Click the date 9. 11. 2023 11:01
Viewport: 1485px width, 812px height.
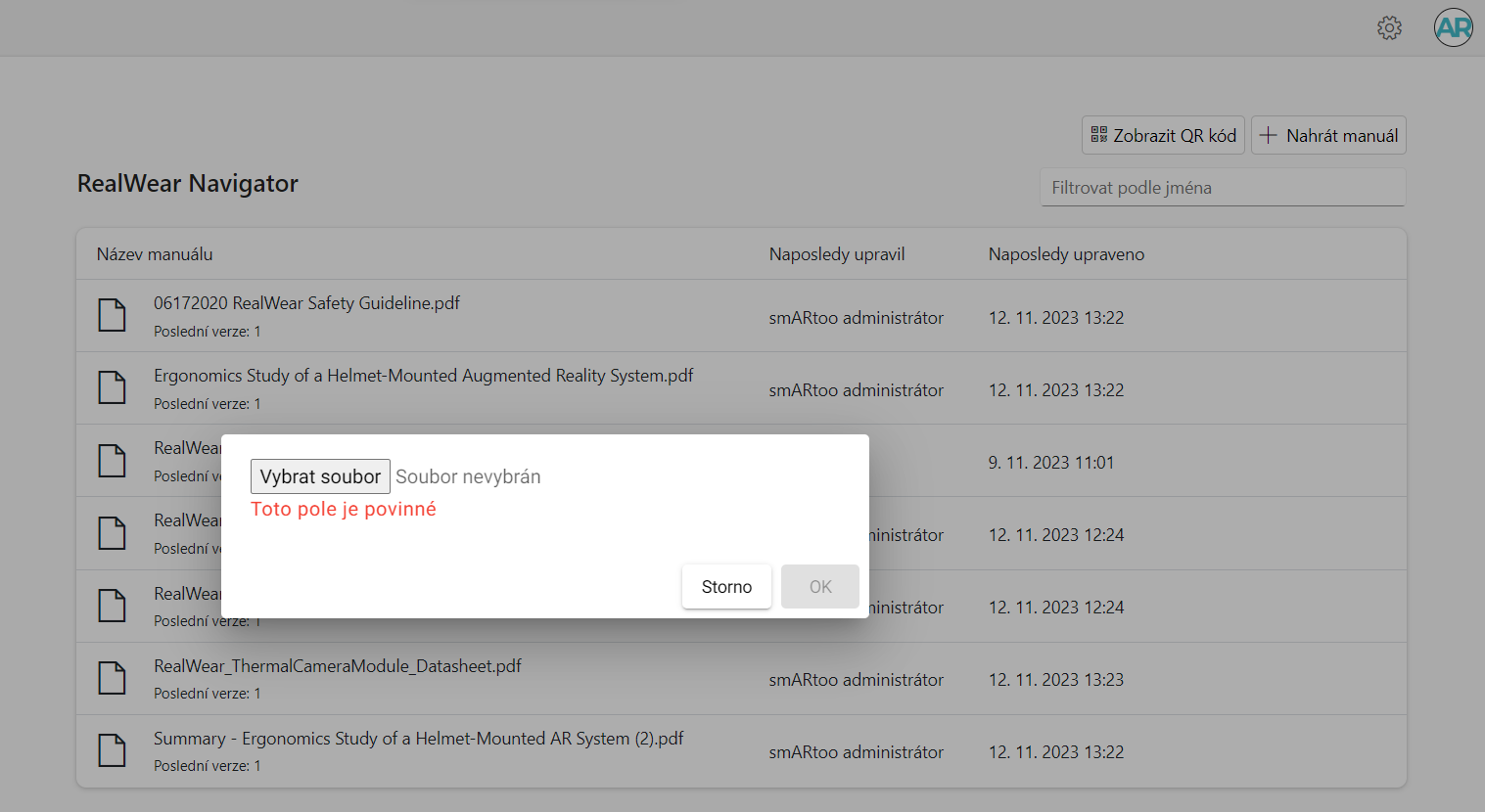pos(1051,463)
